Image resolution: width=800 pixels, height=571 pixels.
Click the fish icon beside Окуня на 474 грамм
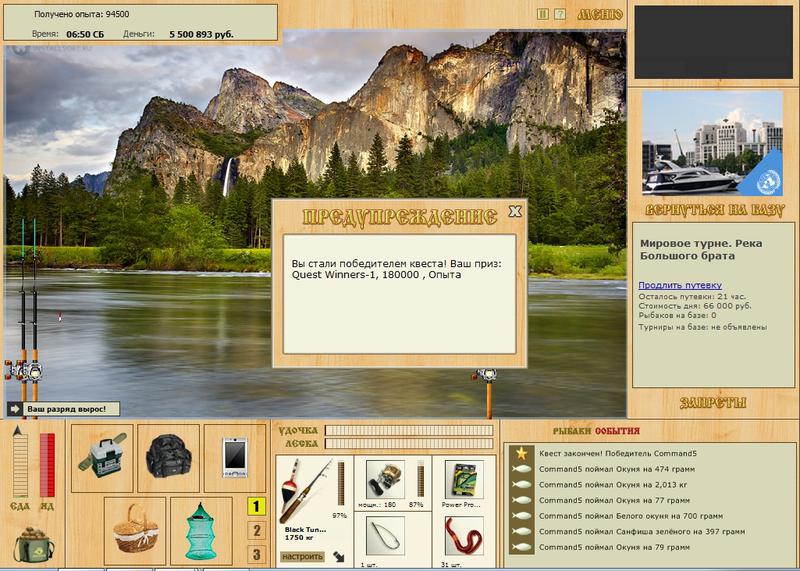tap(521, 469)
